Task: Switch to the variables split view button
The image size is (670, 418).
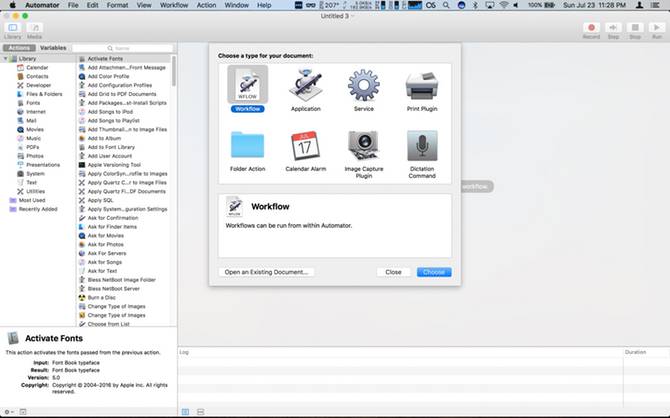Action: [200, 412]
